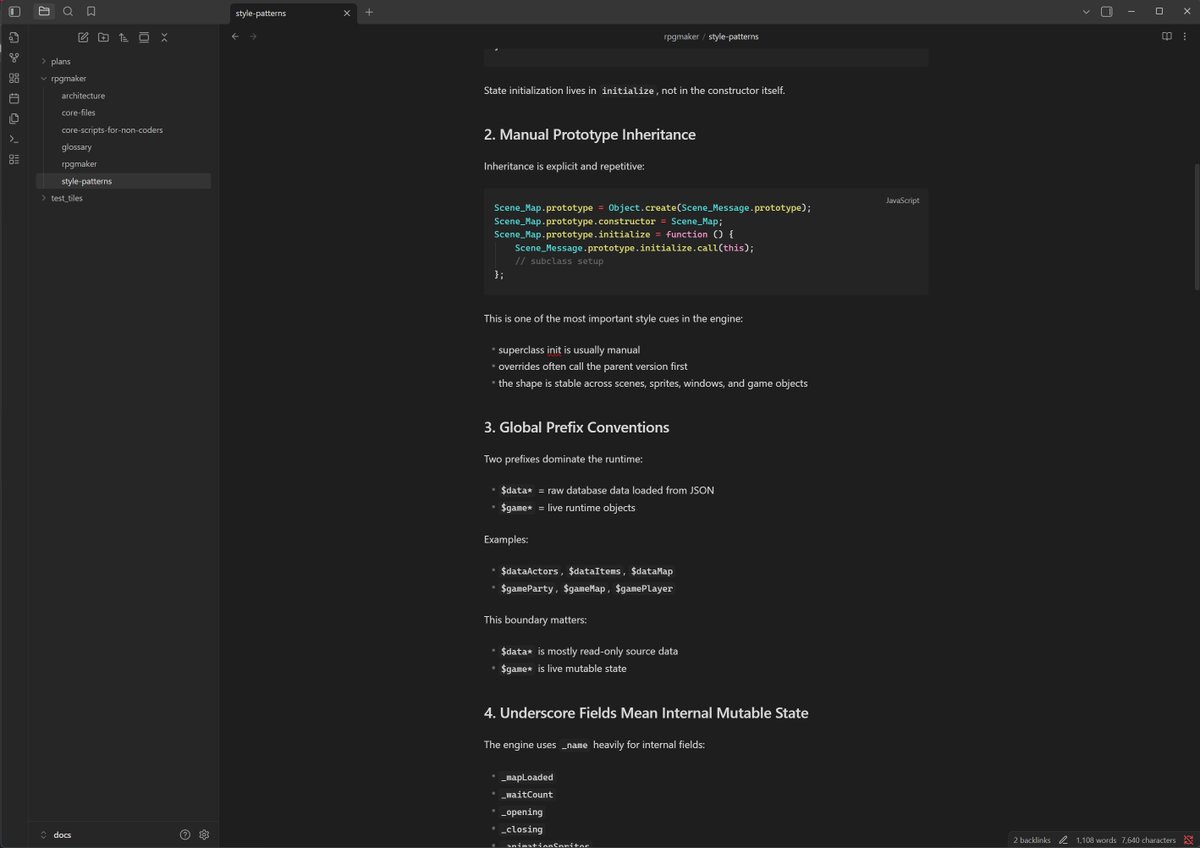
Task: Open the bookmarks icon
Action: pyautogui.click(x=91, y=12)
